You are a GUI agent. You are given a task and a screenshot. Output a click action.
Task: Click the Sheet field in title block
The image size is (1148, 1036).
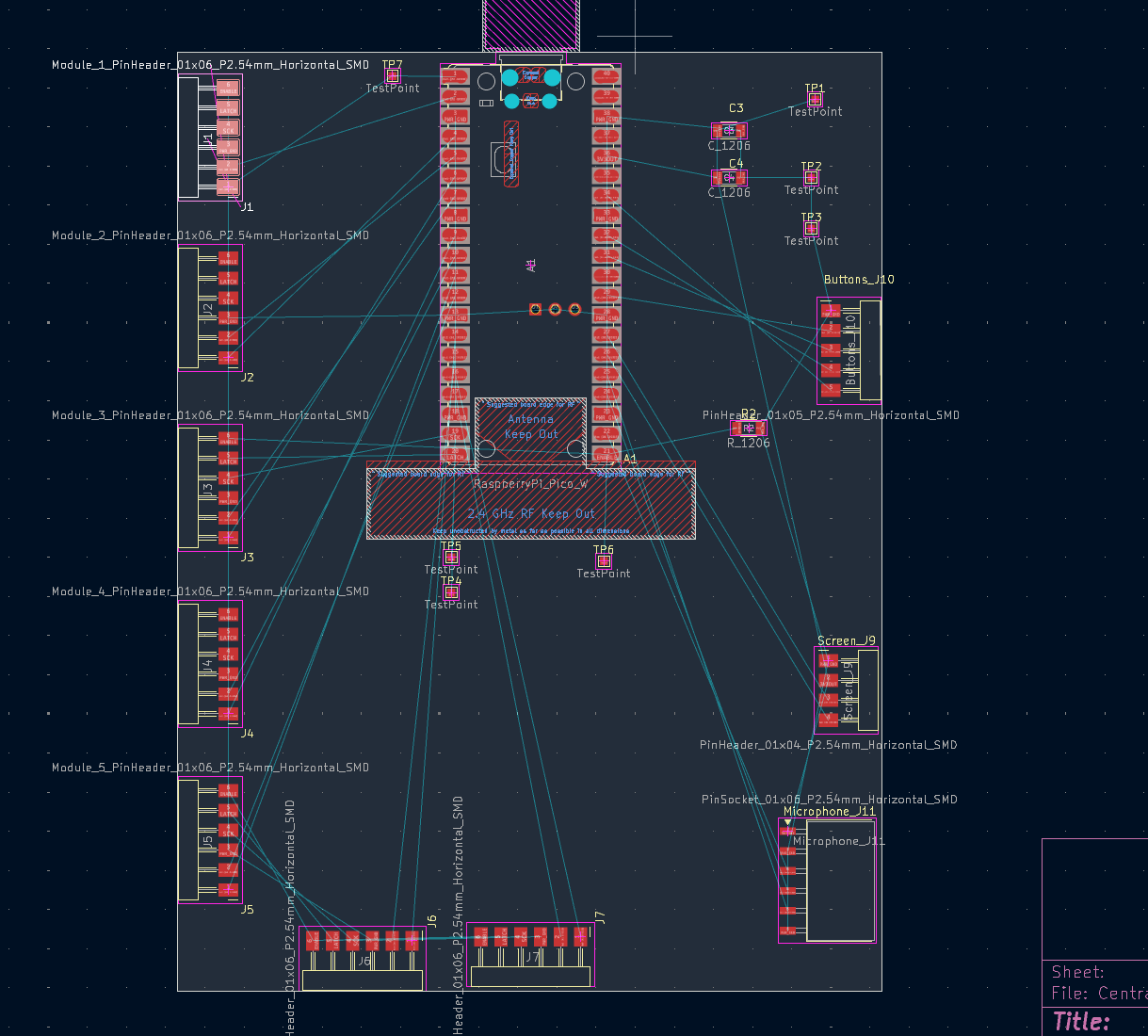[x=1078, y=972]
